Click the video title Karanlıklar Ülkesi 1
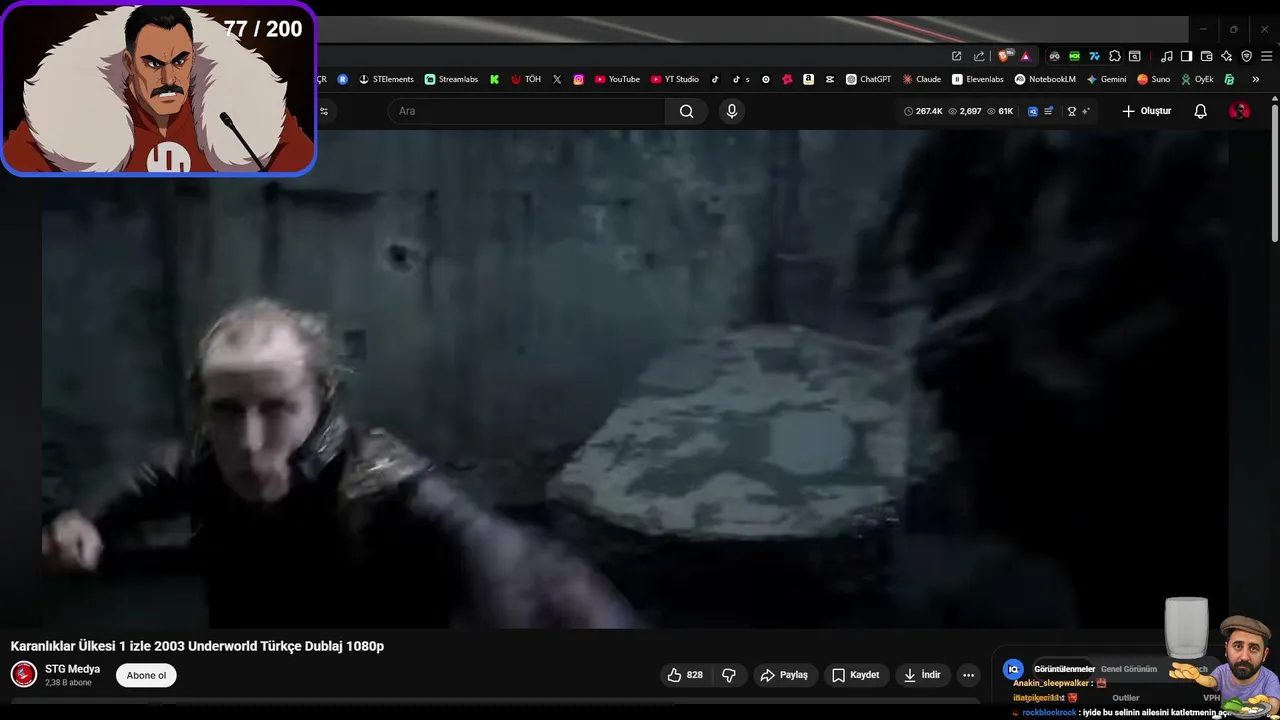The image size is (1280, 720). coord(197,646)
